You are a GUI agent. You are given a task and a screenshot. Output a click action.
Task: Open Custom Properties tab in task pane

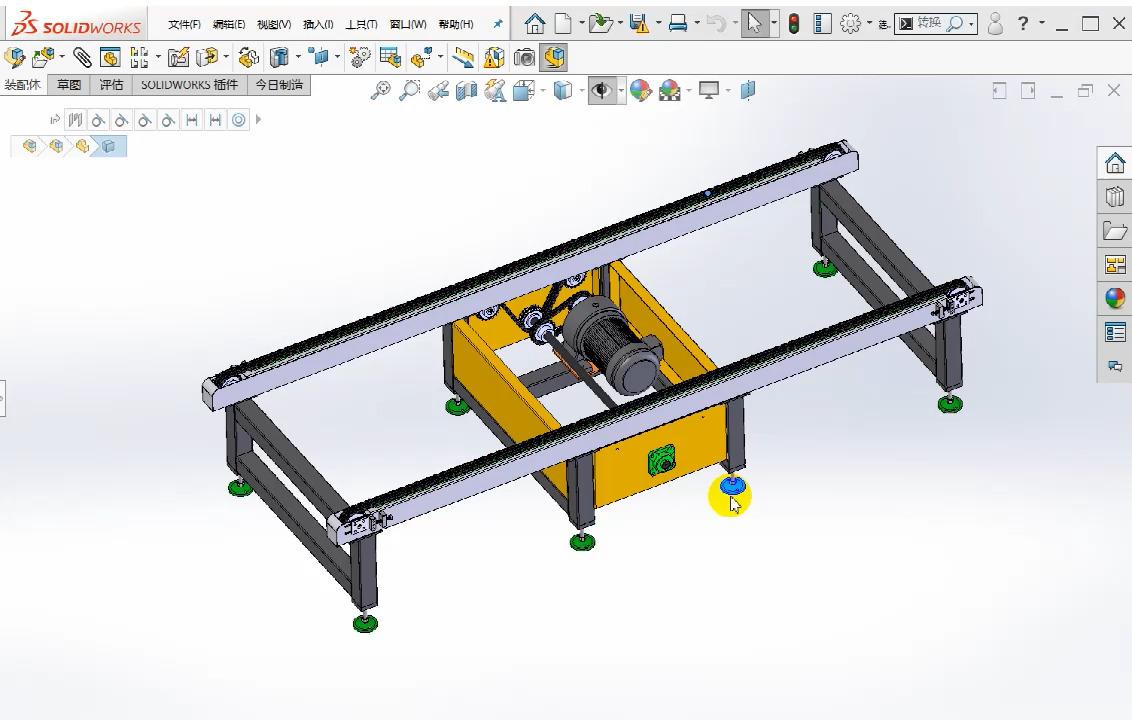[1115, 332]
